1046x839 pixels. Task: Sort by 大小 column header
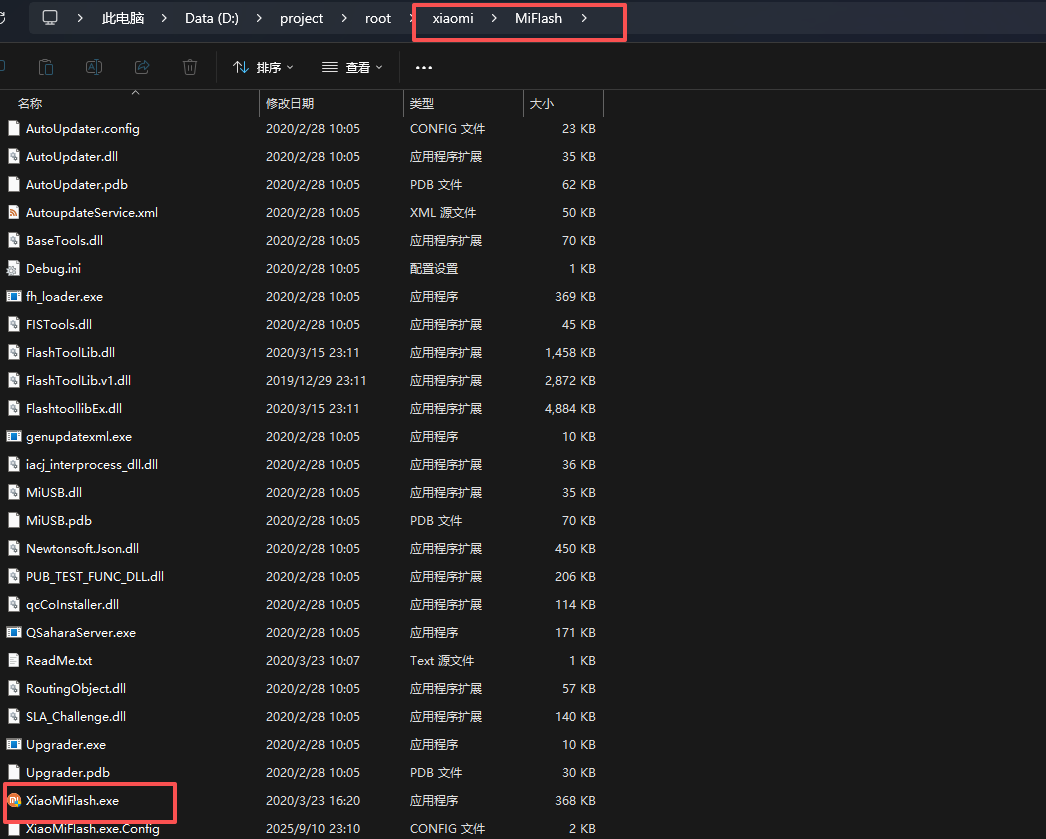564,103
